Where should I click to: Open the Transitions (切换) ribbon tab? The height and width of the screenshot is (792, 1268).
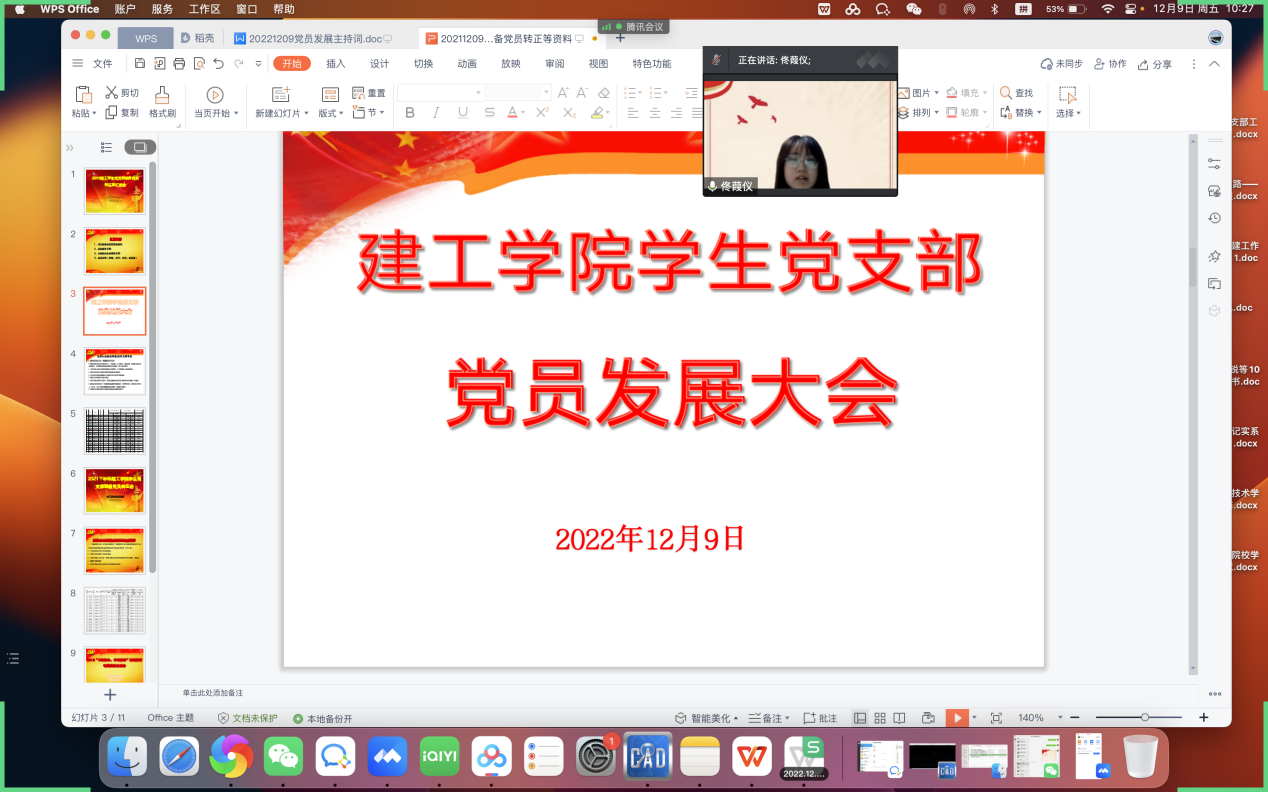tap(423, 64)
